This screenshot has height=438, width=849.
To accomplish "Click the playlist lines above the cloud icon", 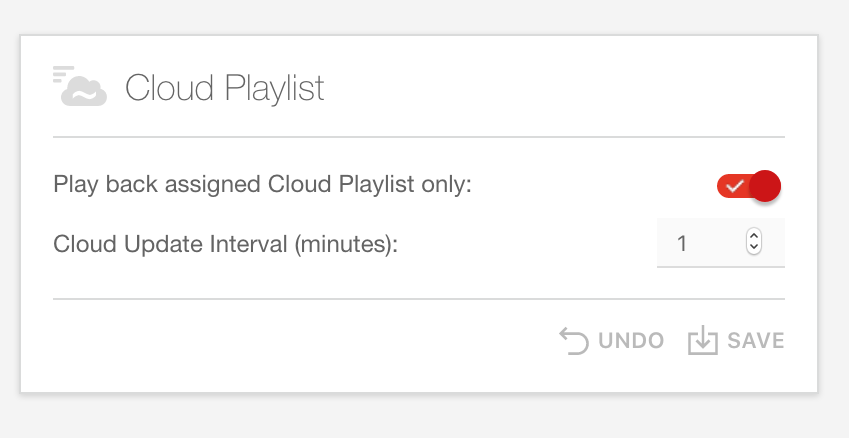I will pyautogui.click(x=63, y=74).
